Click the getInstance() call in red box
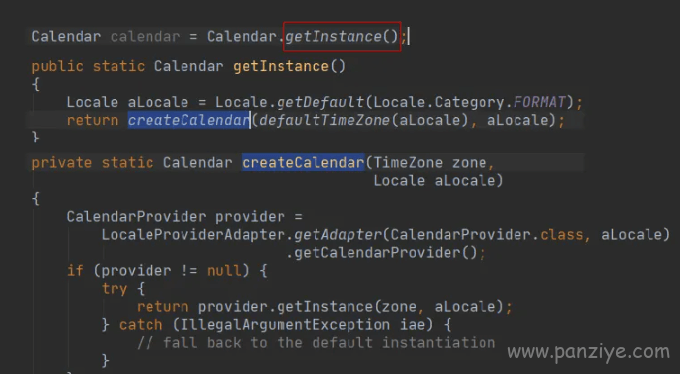 click(x=341, y=36)
